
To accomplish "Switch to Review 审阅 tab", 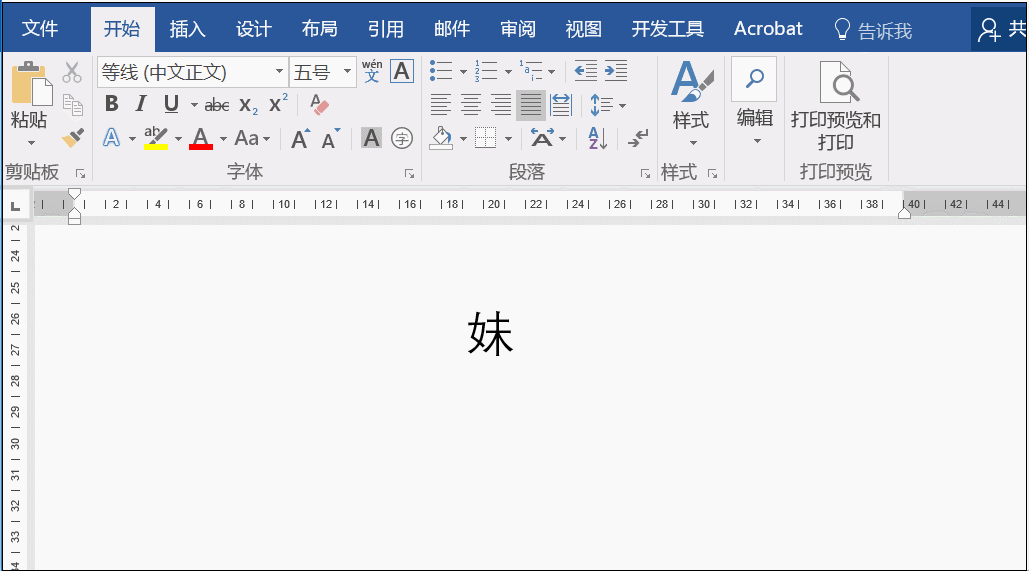I will (x=518, y=29).
